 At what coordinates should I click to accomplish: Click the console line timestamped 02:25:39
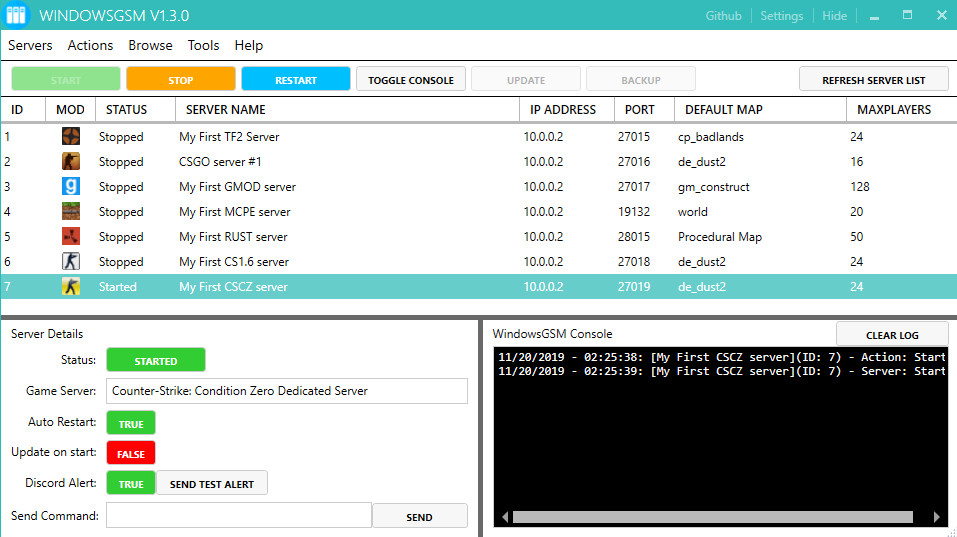click(721, 371)
